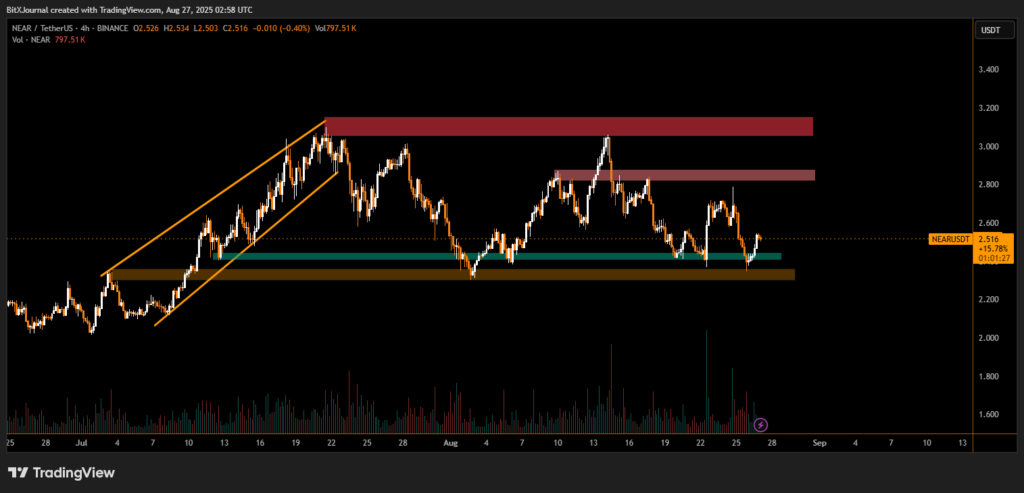Image resolution: width=1024 pixels, height=493 pixels.
Task: Select the upper dark red resistance zone
Action: pyautogui.click(x=568, y=126)
